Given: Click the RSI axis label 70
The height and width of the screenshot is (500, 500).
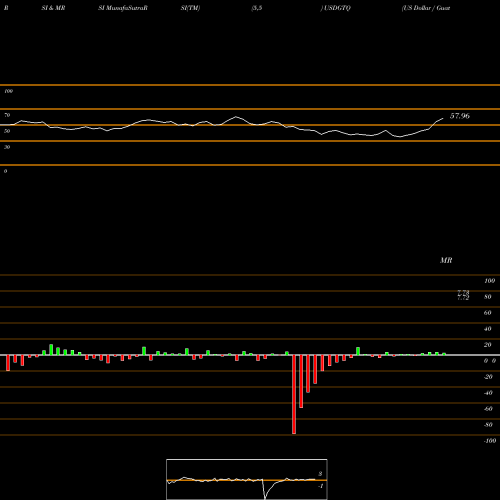Looking at the screenshot, I should pos(7,115).
